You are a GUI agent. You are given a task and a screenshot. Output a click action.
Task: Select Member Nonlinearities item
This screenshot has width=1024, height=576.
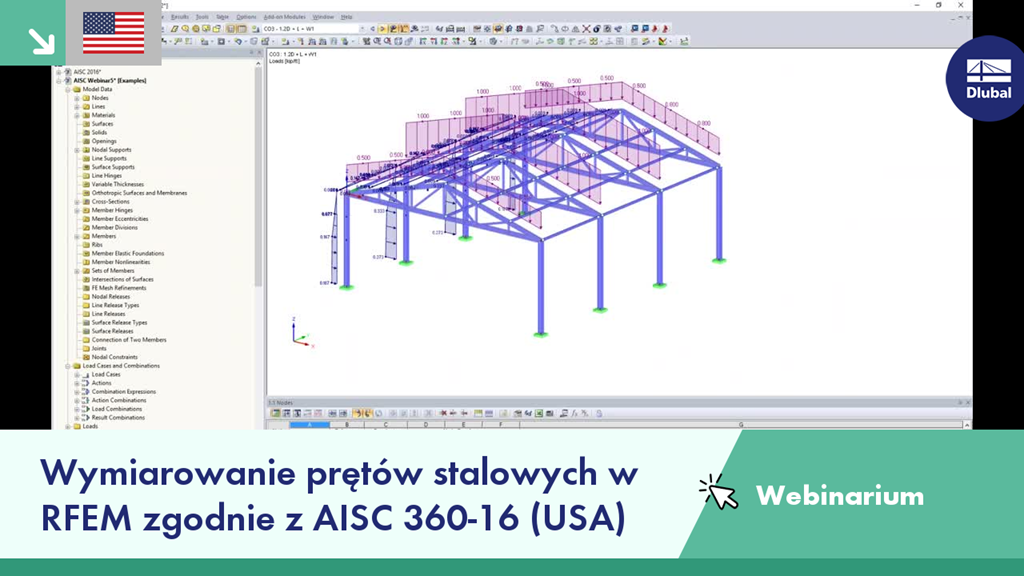pyautogui.click(x=121, y=262)
